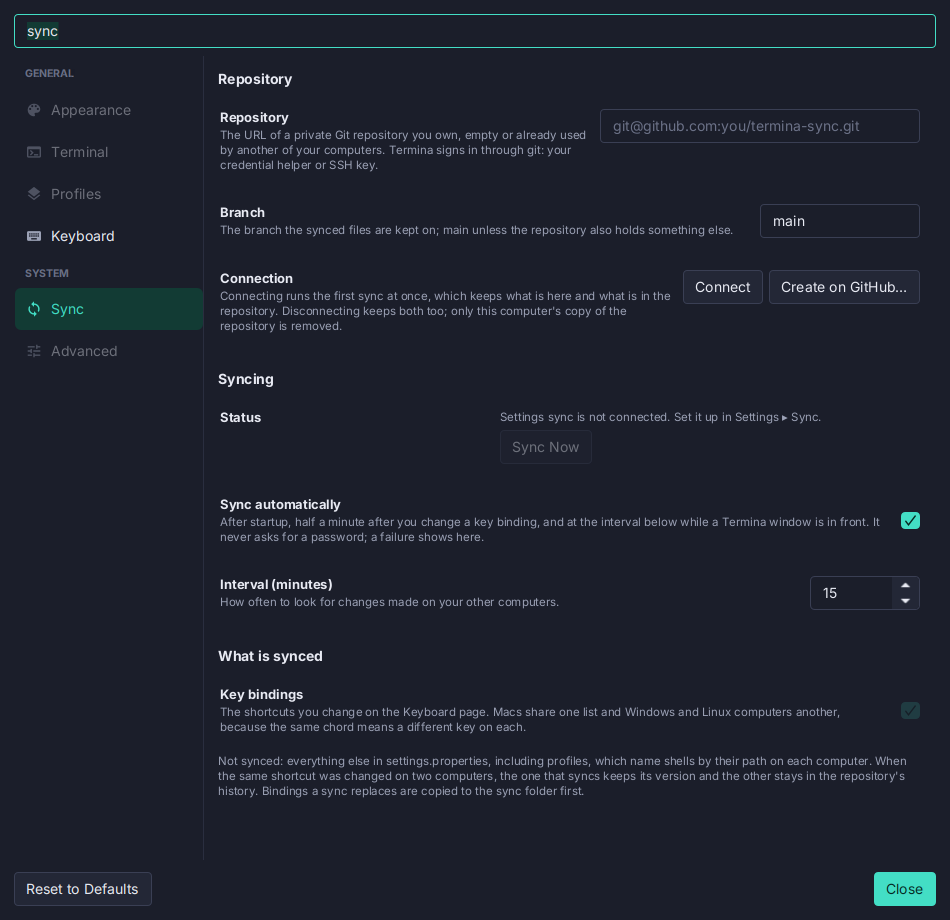Click the Sync Now button

[x=545, y=447]
